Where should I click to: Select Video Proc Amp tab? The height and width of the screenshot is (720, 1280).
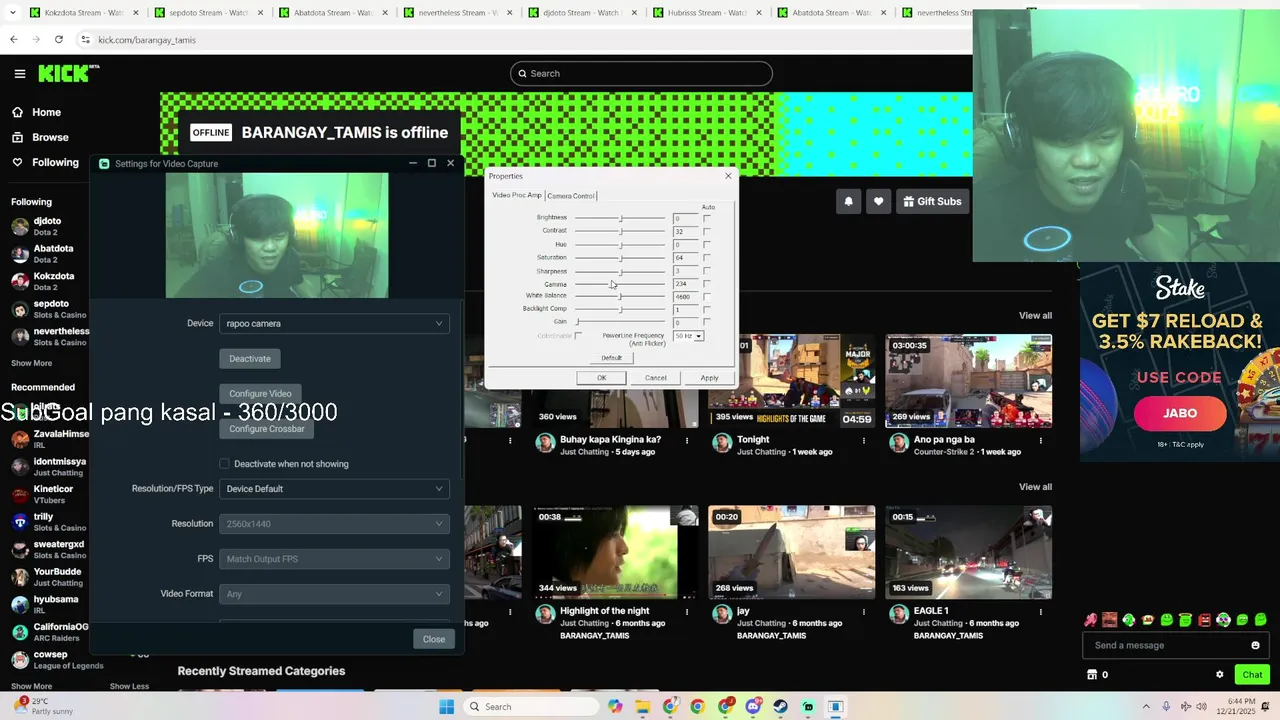[517, 195]
